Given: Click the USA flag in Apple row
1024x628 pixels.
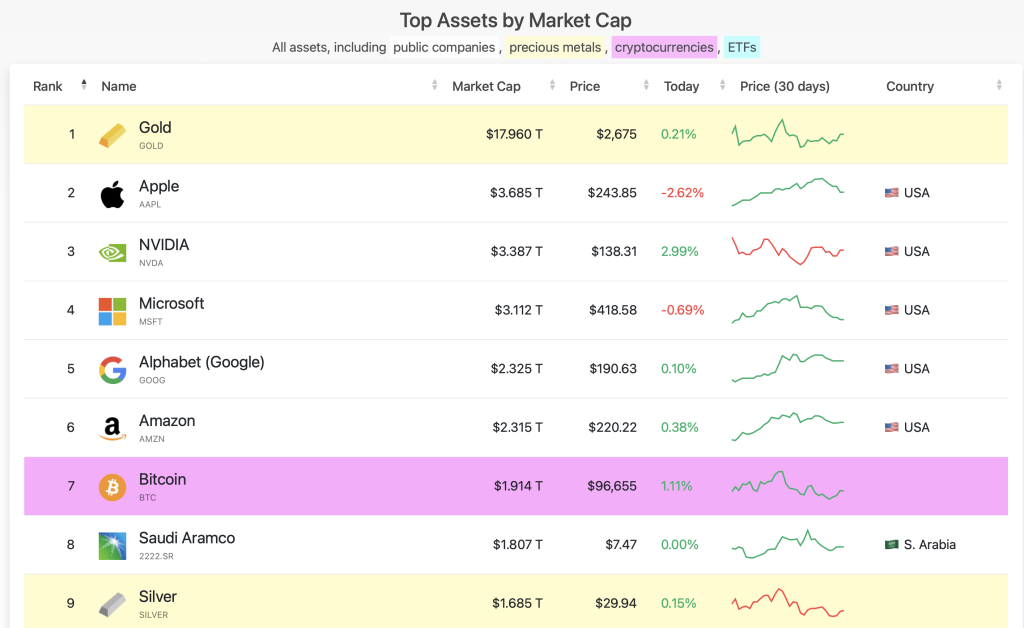Looking at the screenshot, I should click(891, 193).
